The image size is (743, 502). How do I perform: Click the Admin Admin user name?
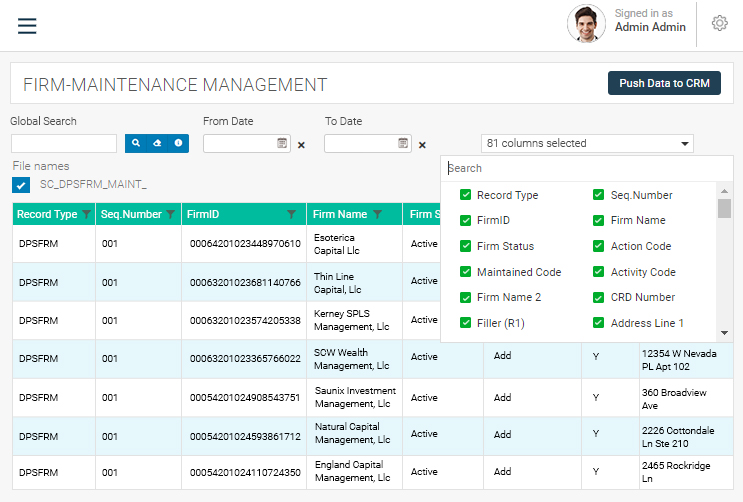(650, 27)
